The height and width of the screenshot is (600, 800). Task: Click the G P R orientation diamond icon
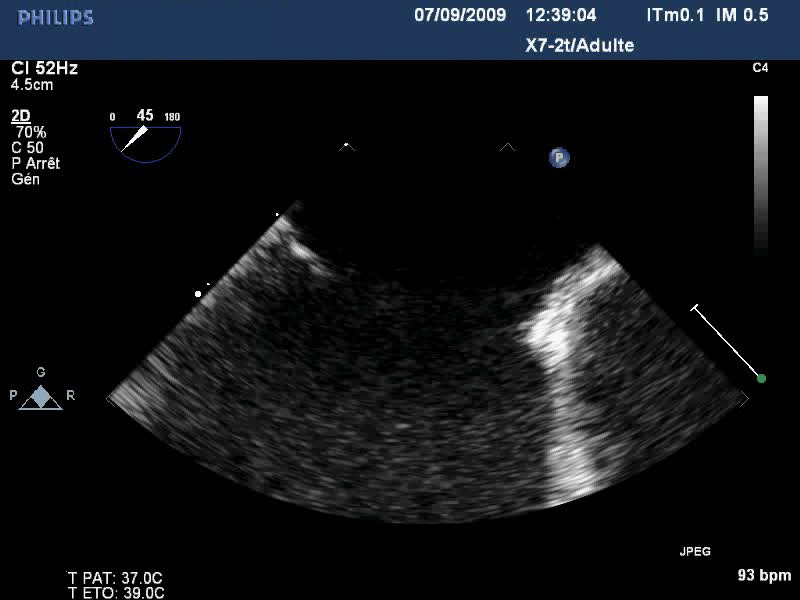click(x=41, y=397)
